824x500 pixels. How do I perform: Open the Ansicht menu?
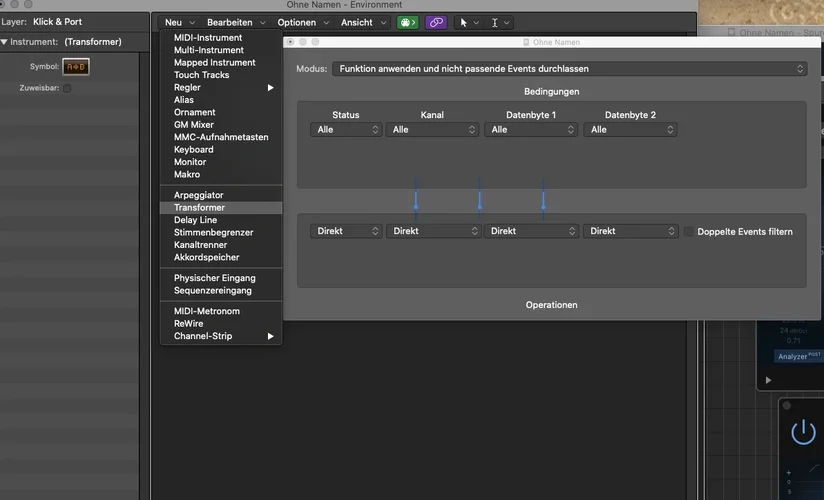362,22
